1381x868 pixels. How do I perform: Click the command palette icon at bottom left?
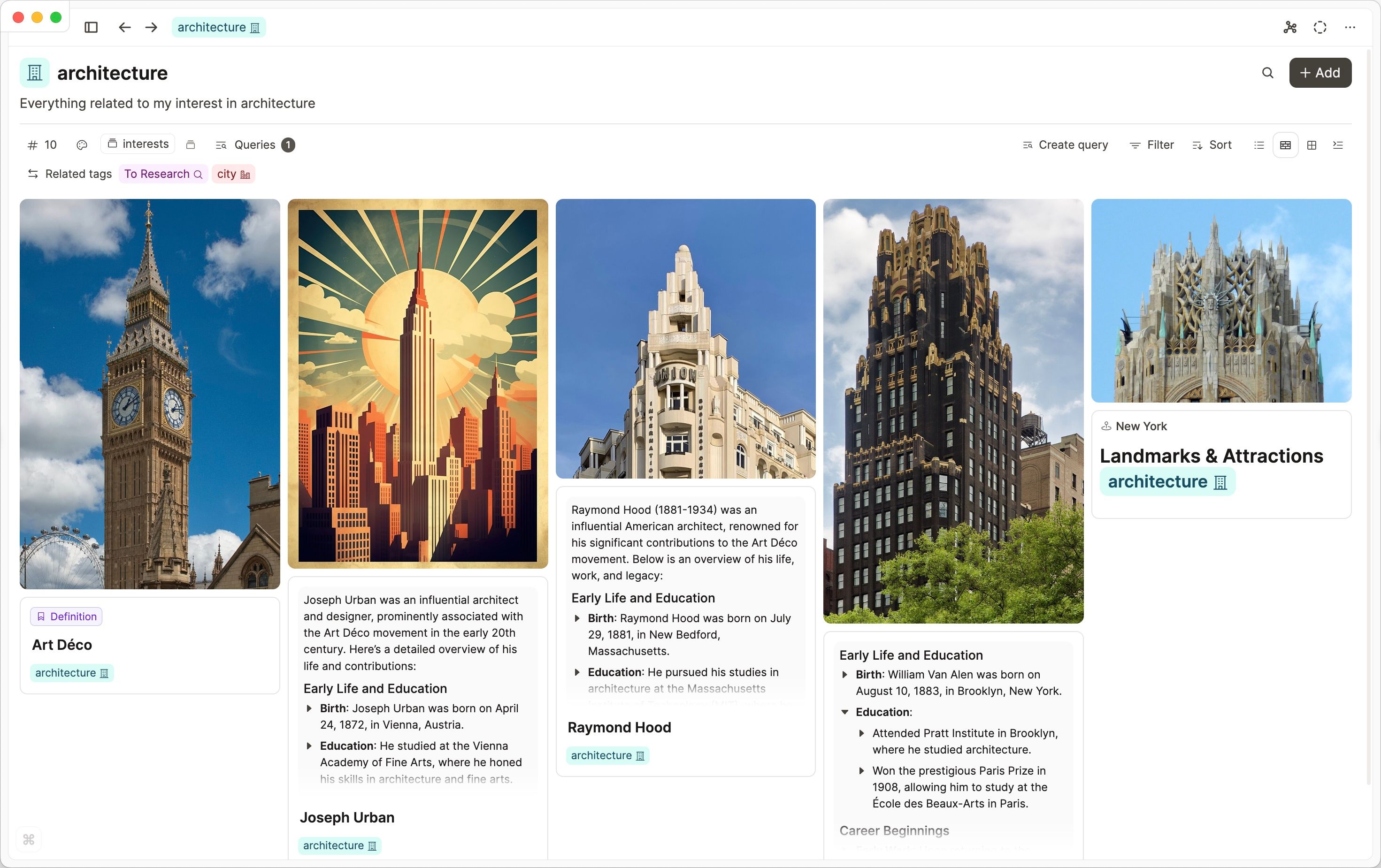pyautogui.click(x=29, y=839)
